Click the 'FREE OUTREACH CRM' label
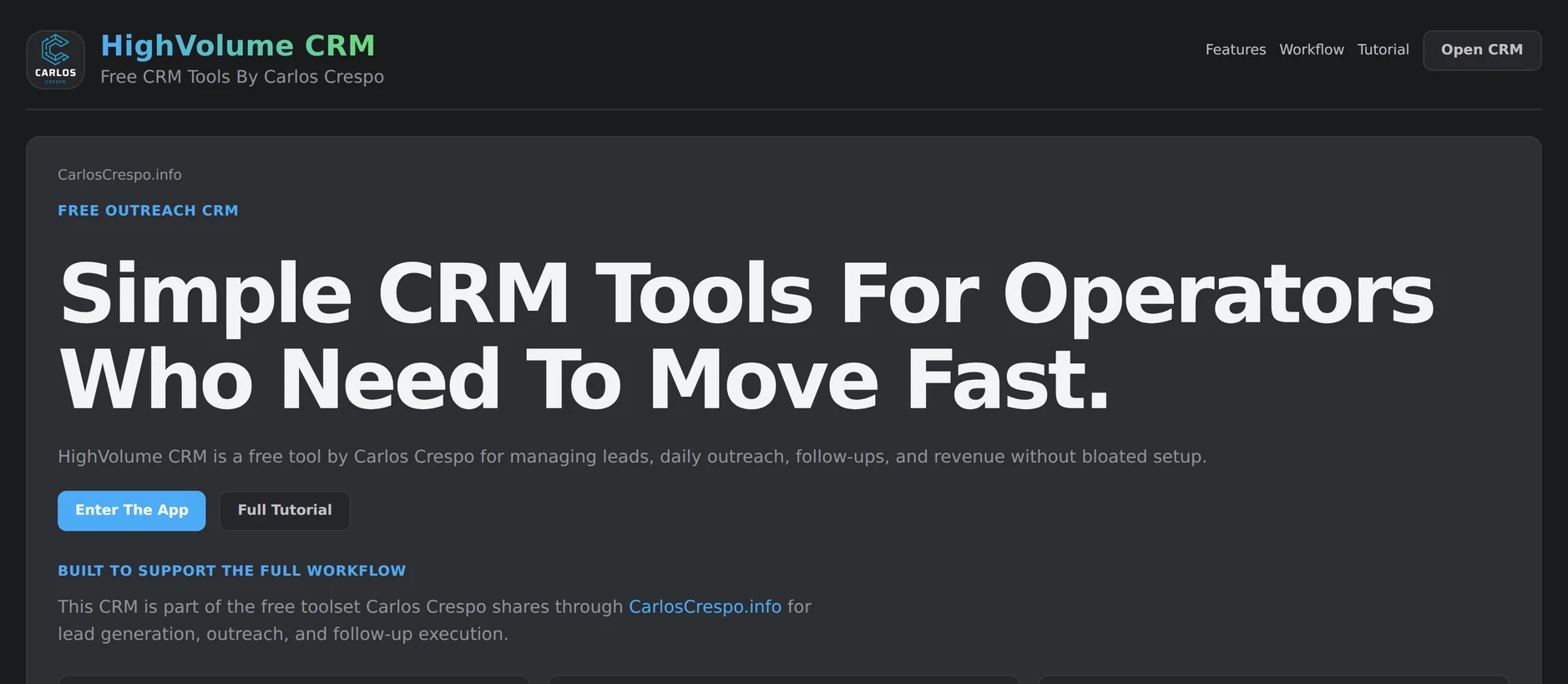 pos(148,210)
